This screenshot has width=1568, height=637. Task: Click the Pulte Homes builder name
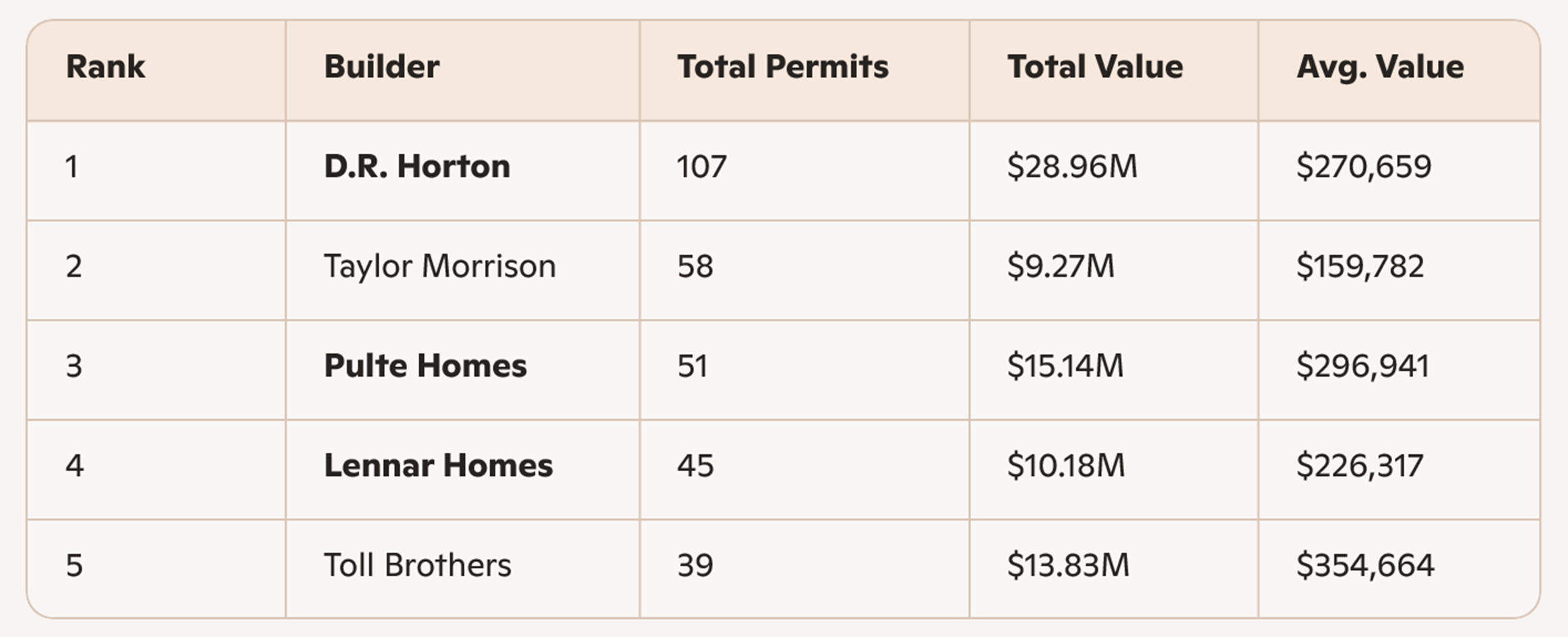tap(425, 366)
